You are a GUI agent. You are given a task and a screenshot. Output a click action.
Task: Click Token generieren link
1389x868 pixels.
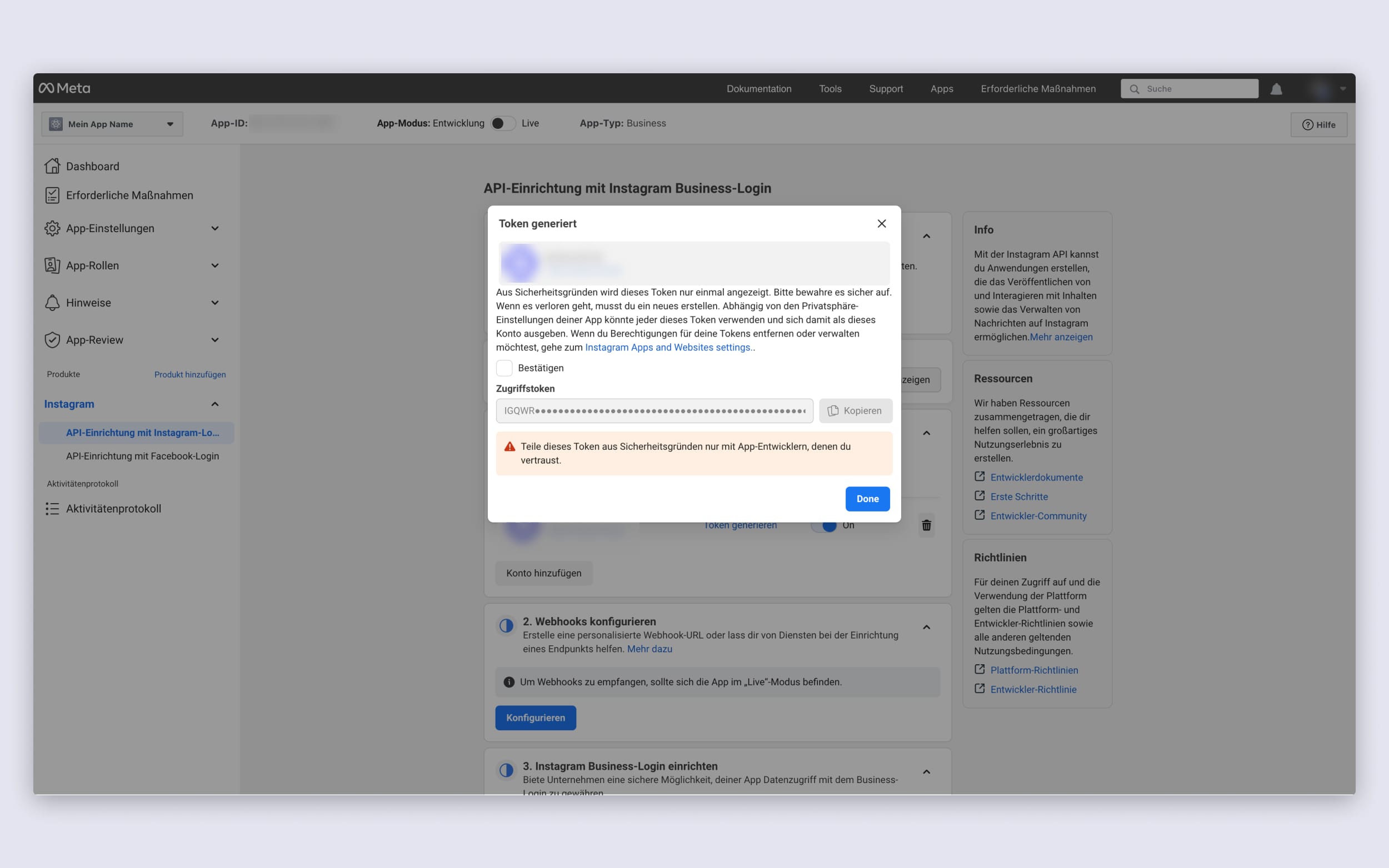[x=740, y=525]
